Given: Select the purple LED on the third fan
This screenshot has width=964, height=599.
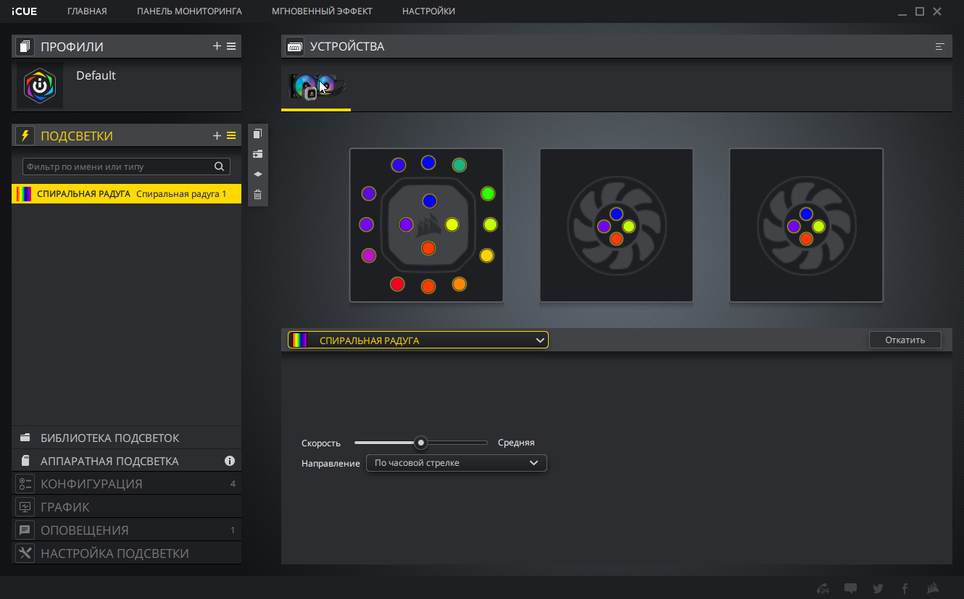Looking at the screenshot, I should [x=794, y=226].
